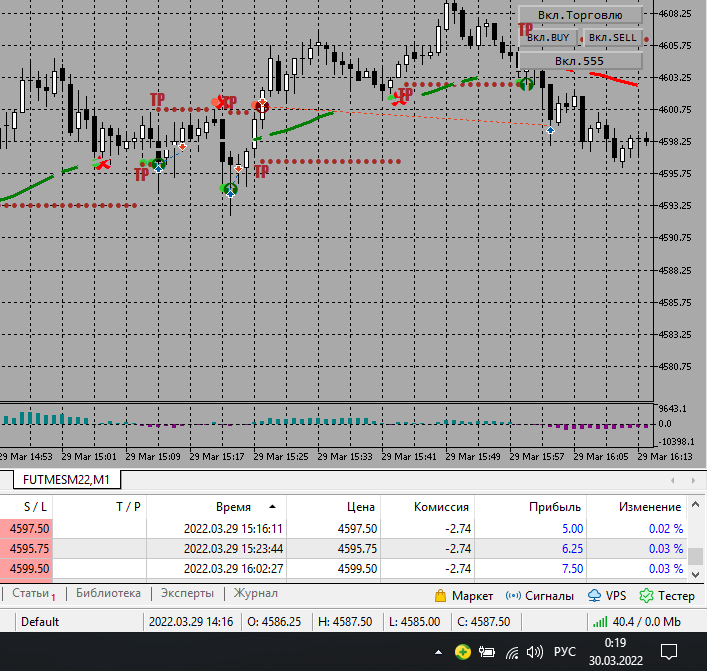Click the connection status 40.4 / 0.0 Mb

pos(637,622)
